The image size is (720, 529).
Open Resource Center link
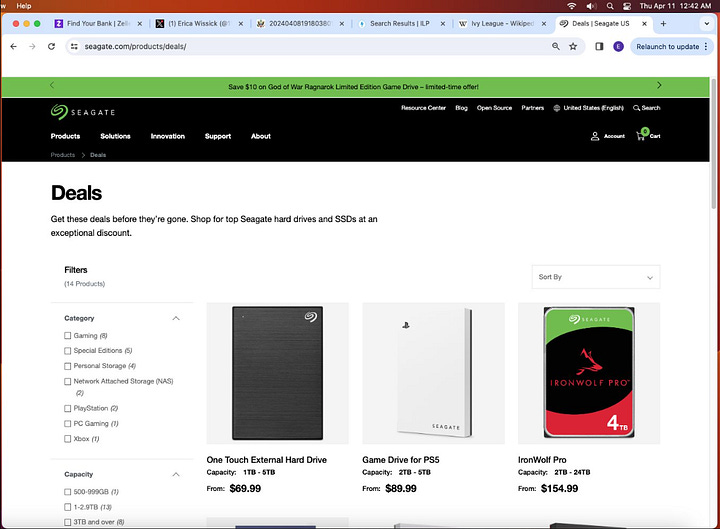[423, 108]
